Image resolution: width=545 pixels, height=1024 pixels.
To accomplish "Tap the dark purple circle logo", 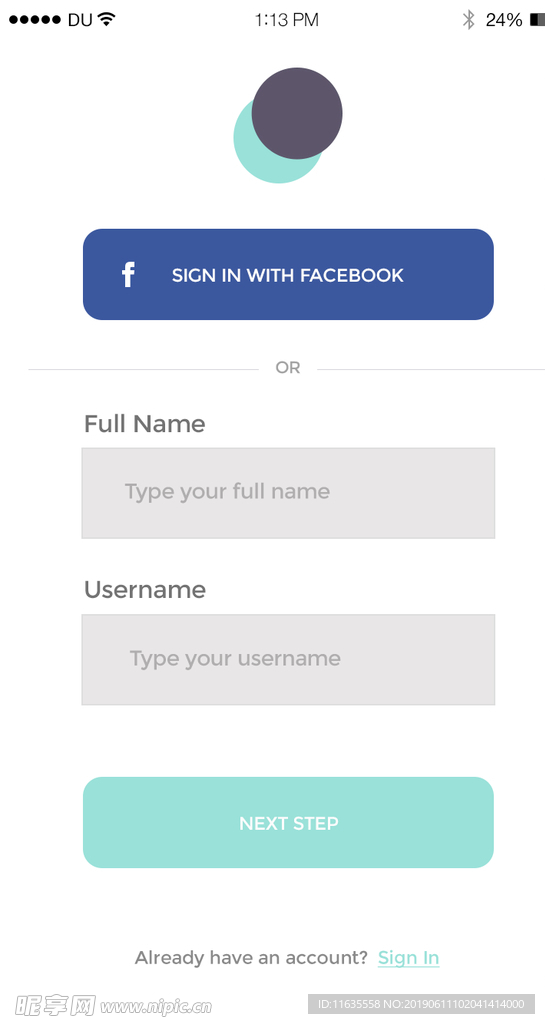I will click(297, 113).
